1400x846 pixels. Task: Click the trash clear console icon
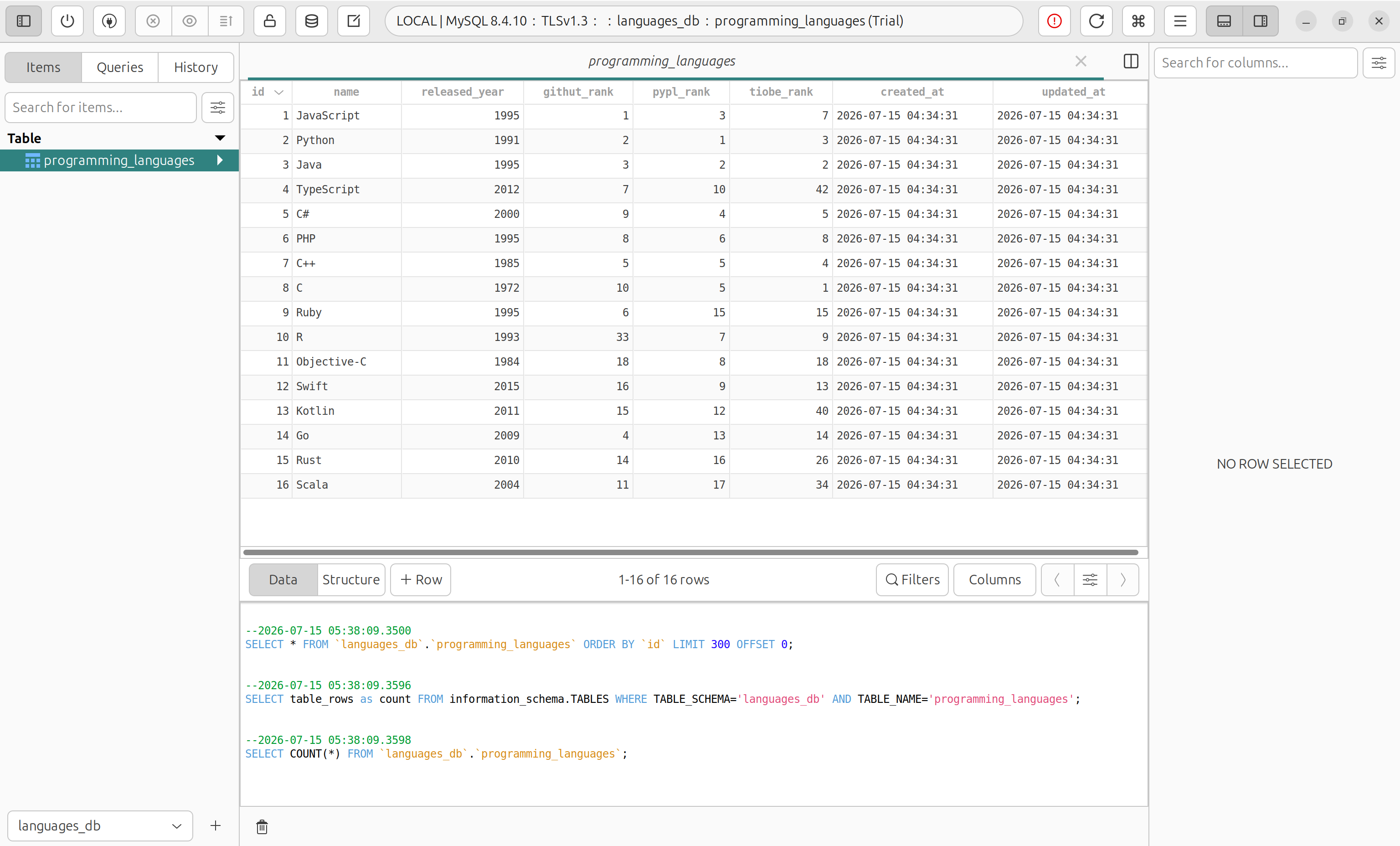(x=262, y=827)
